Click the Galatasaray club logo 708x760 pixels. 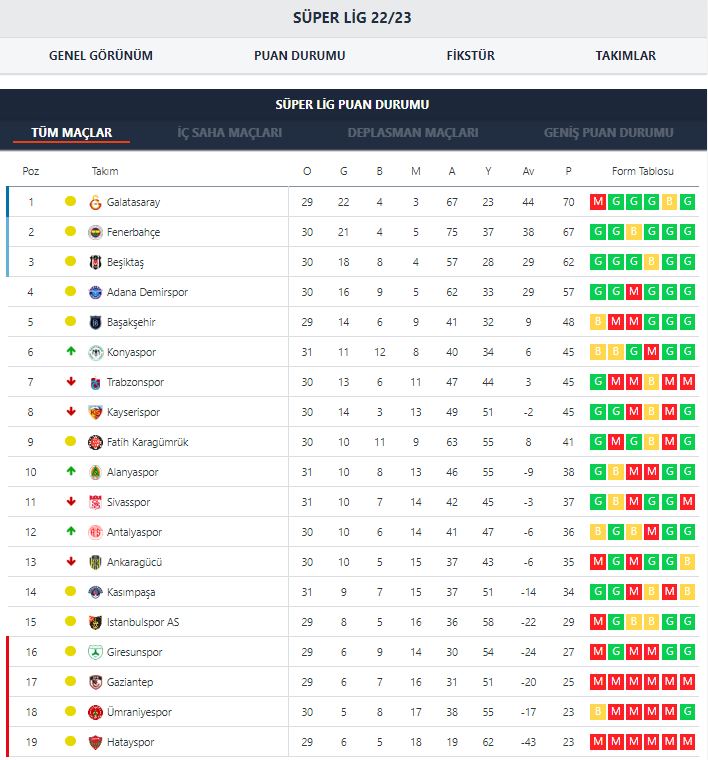pos(96,202)
